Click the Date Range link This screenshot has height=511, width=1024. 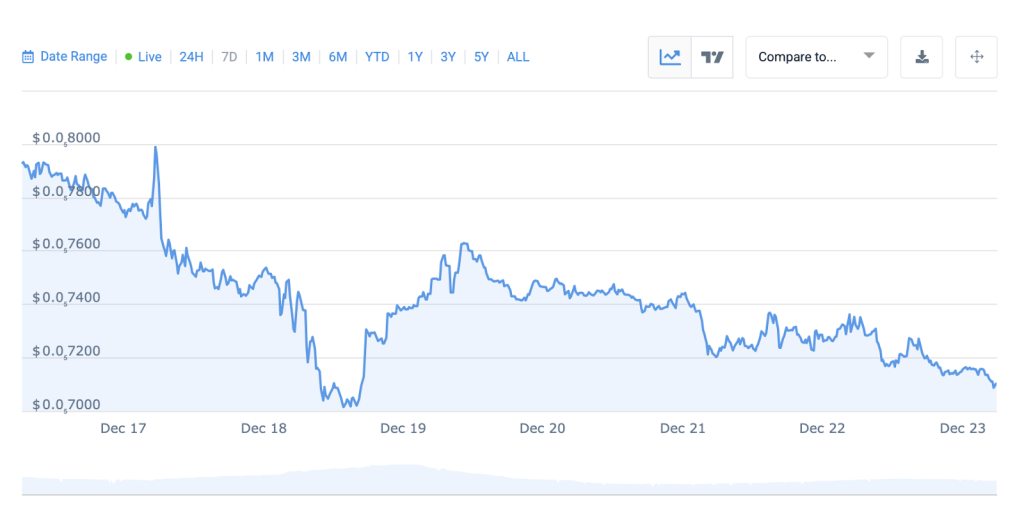73,57
